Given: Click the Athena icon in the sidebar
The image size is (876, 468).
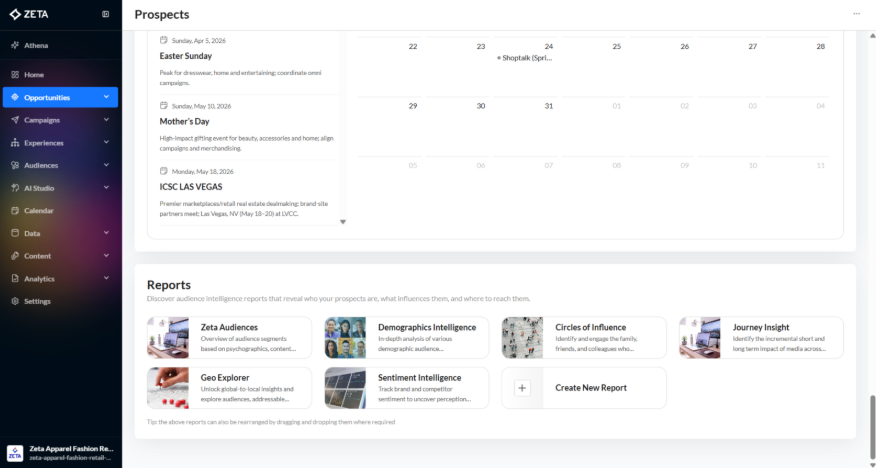Looking at the screenshot, I should pyautogui.click(x=15, y=45).
